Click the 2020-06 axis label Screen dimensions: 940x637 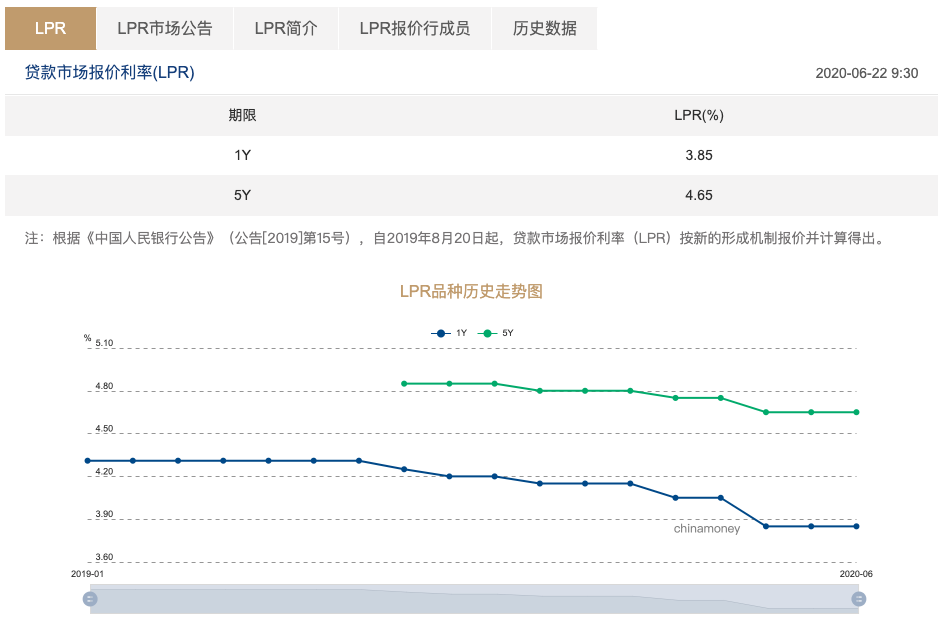(x=856, y=574)
